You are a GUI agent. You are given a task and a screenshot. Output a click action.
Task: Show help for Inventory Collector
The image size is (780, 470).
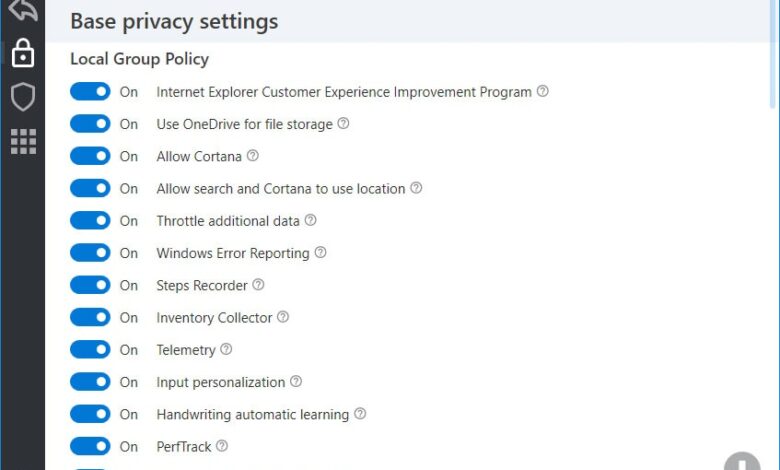[x=283, y=317]
